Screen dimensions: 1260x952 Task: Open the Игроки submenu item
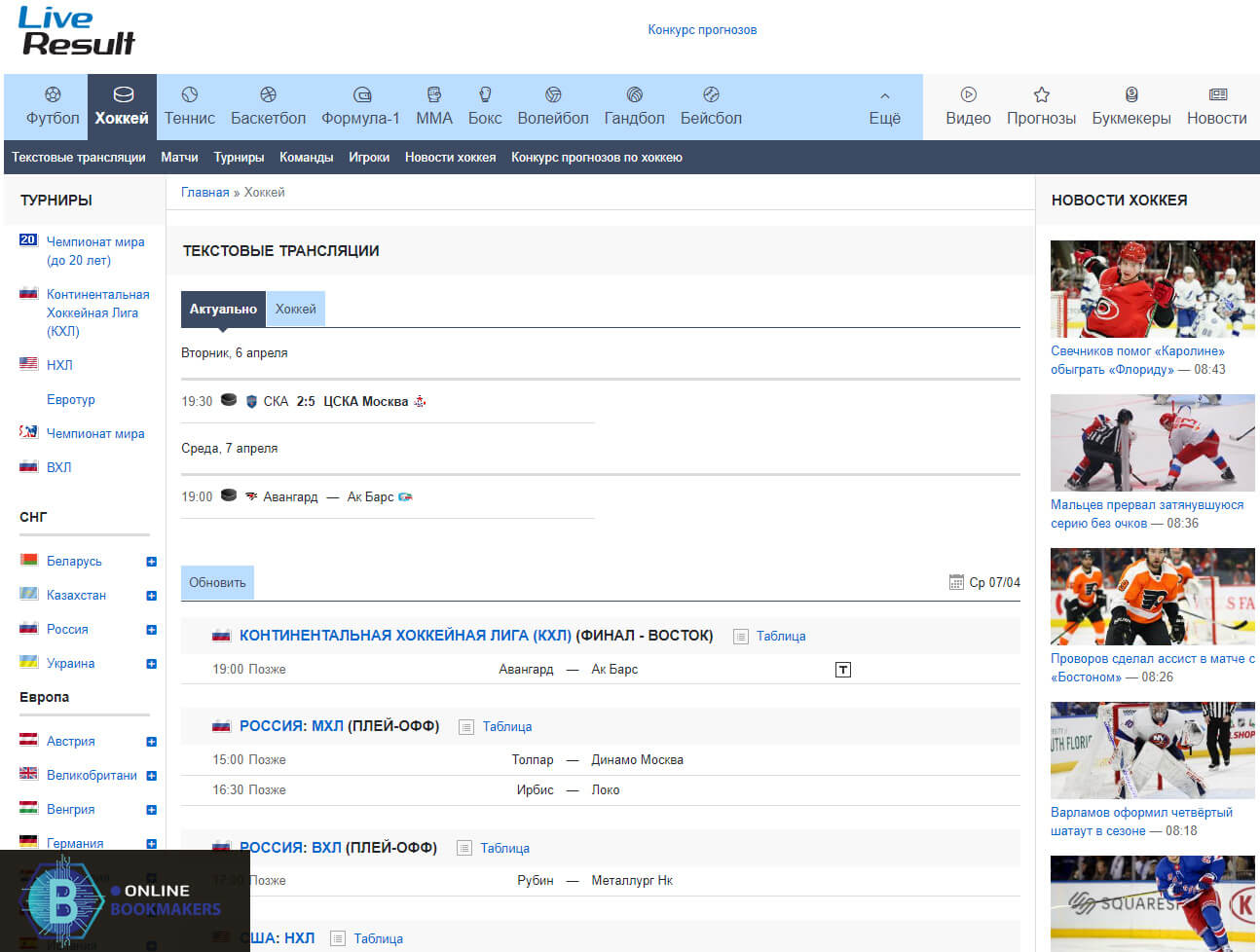pos(369,158)
